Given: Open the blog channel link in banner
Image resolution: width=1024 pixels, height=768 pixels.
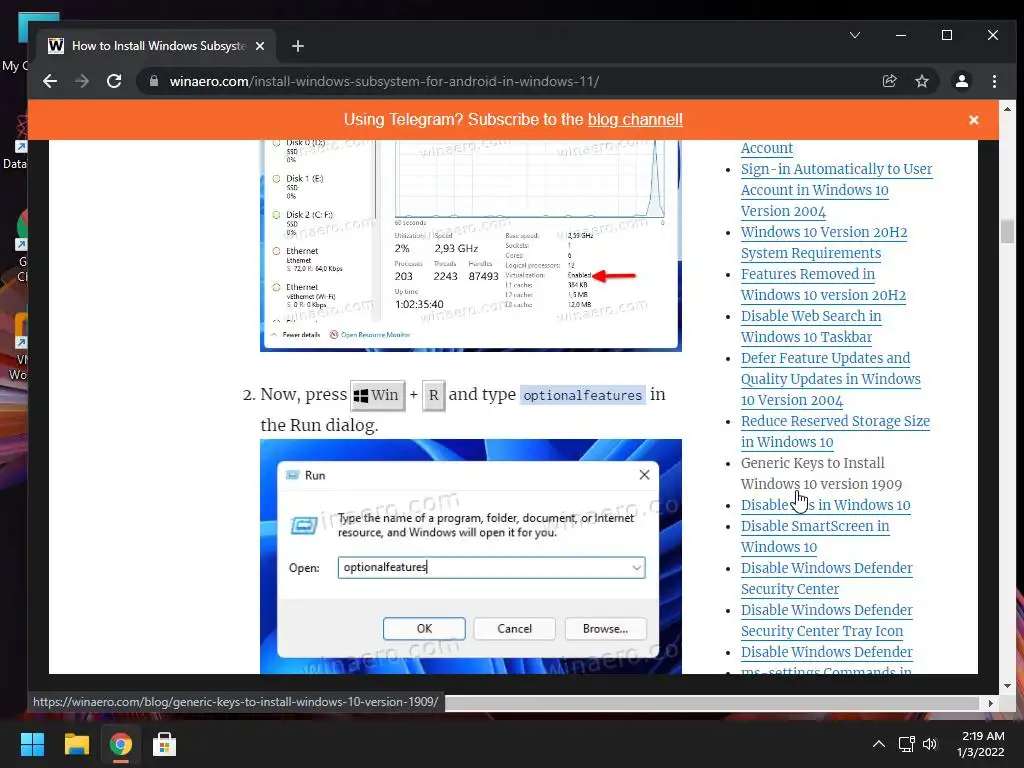Looking at the screenshot, I should 635,120.
